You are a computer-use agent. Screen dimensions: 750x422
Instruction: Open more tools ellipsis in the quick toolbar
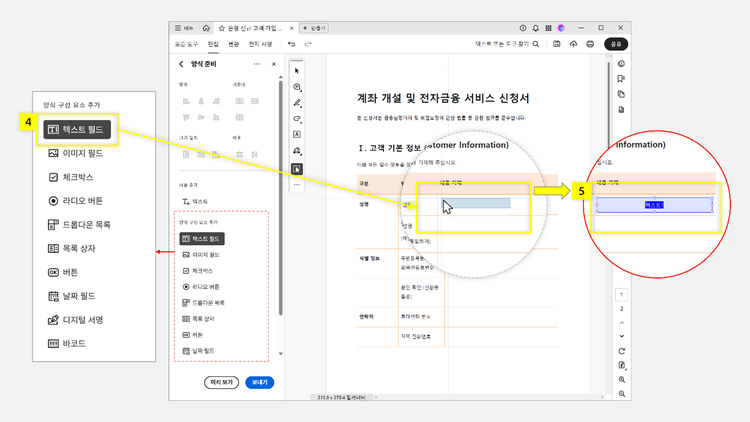(297, 185)
